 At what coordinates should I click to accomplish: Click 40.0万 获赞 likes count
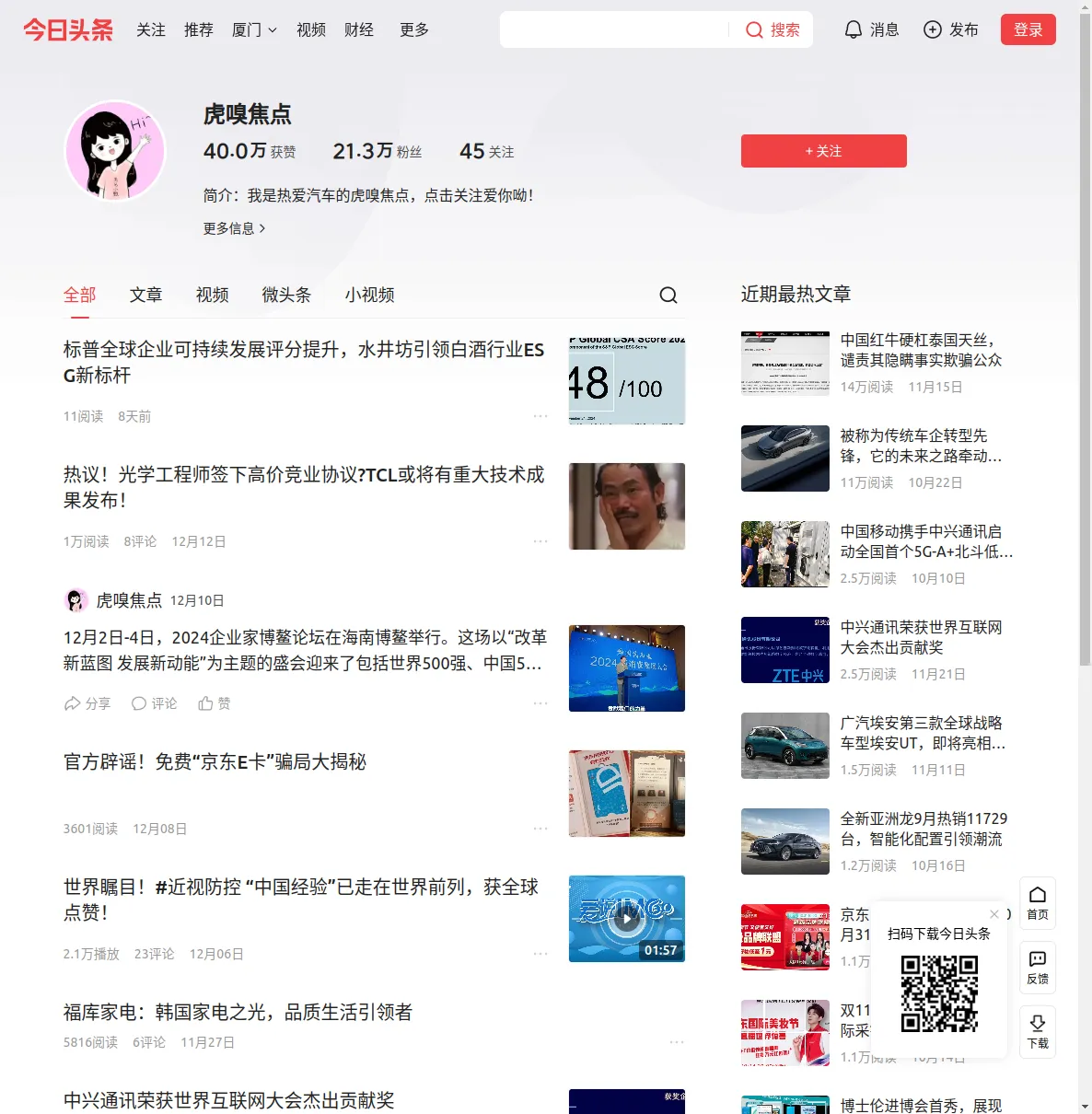click(x=250, y=151)
